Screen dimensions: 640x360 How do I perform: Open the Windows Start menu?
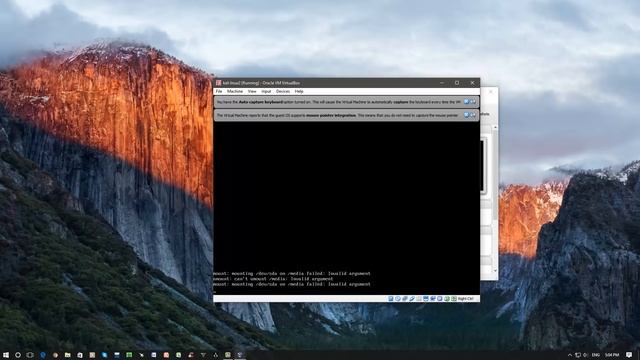(x=6, y=355)
